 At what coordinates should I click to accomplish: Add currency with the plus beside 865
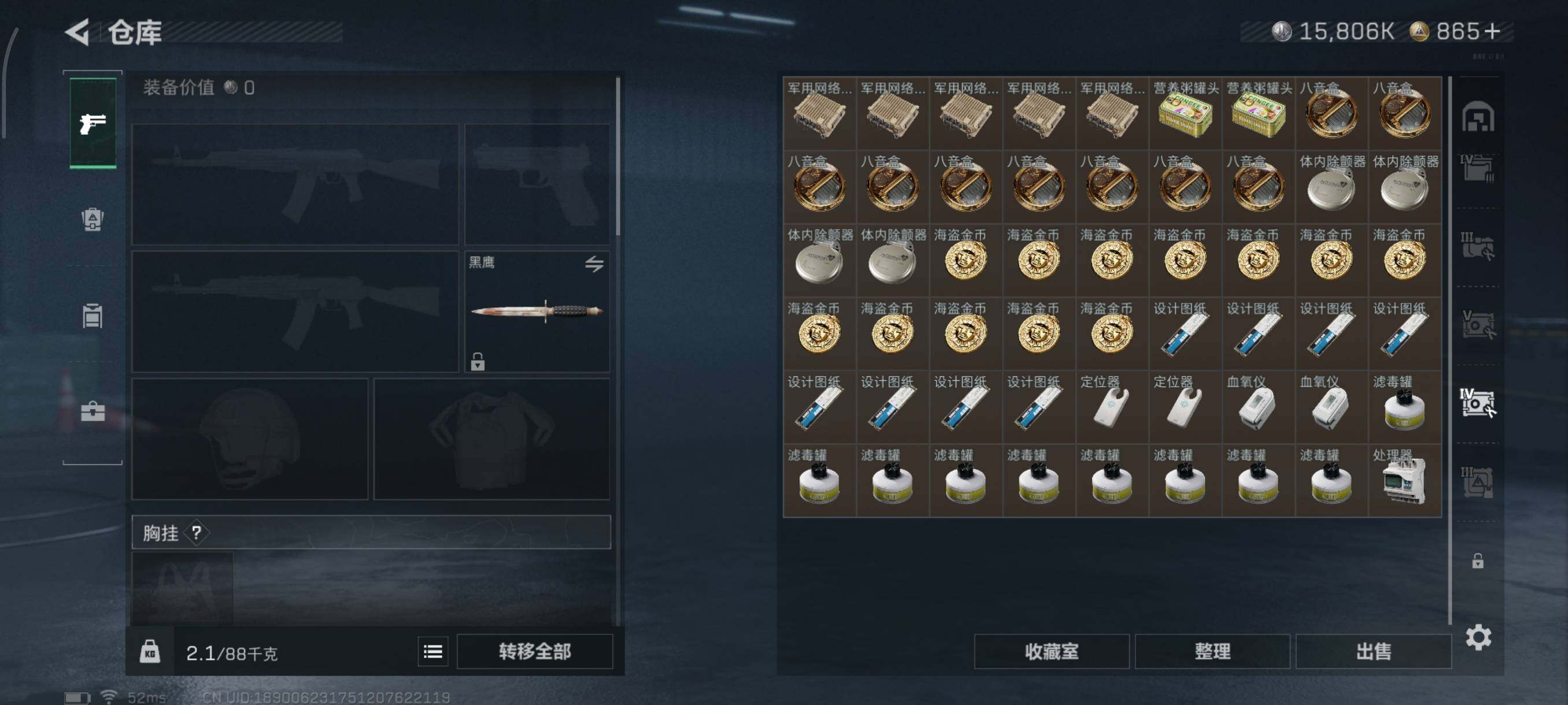click(x=1492, y=31)
